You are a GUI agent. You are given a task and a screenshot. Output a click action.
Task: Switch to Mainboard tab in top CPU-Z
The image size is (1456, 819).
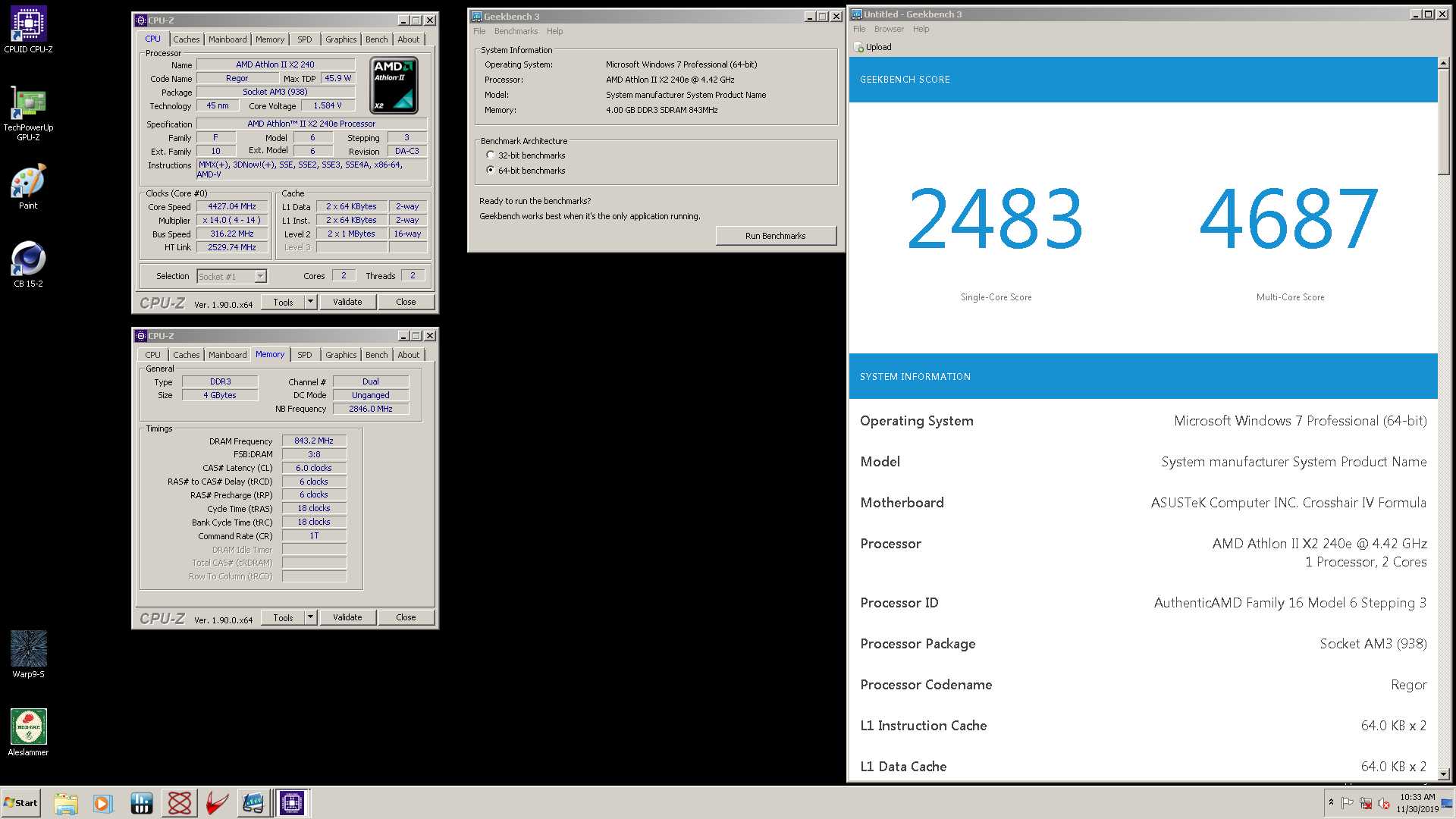227,39
